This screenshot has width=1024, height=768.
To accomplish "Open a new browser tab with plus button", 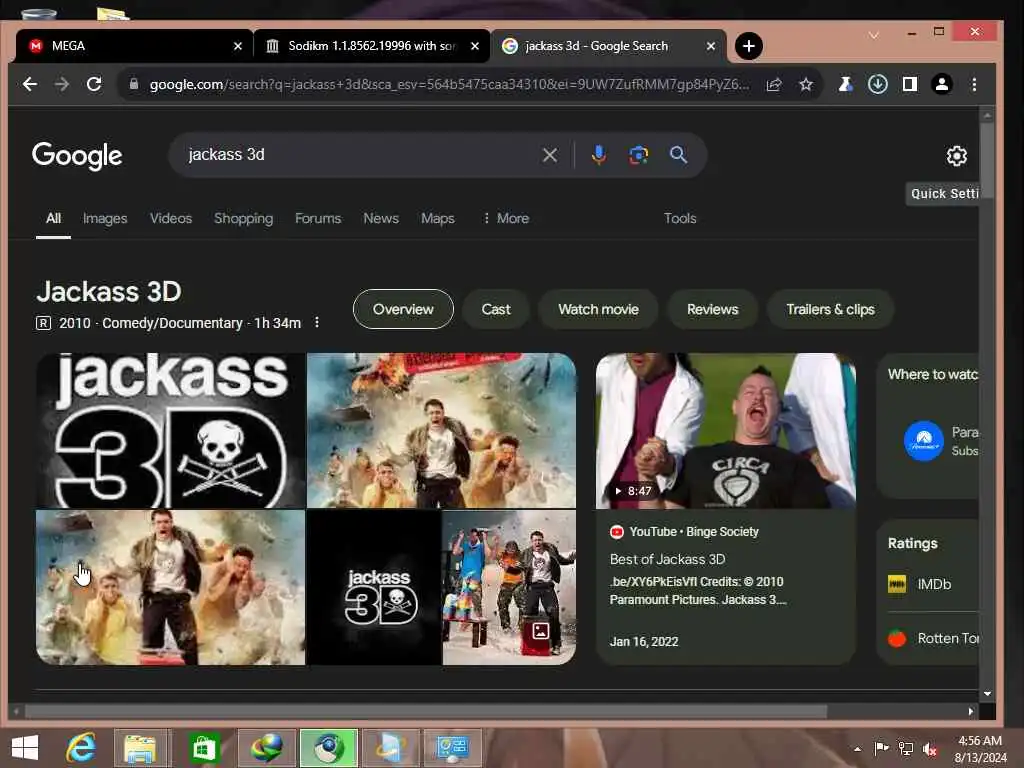I will coord(748,46).
